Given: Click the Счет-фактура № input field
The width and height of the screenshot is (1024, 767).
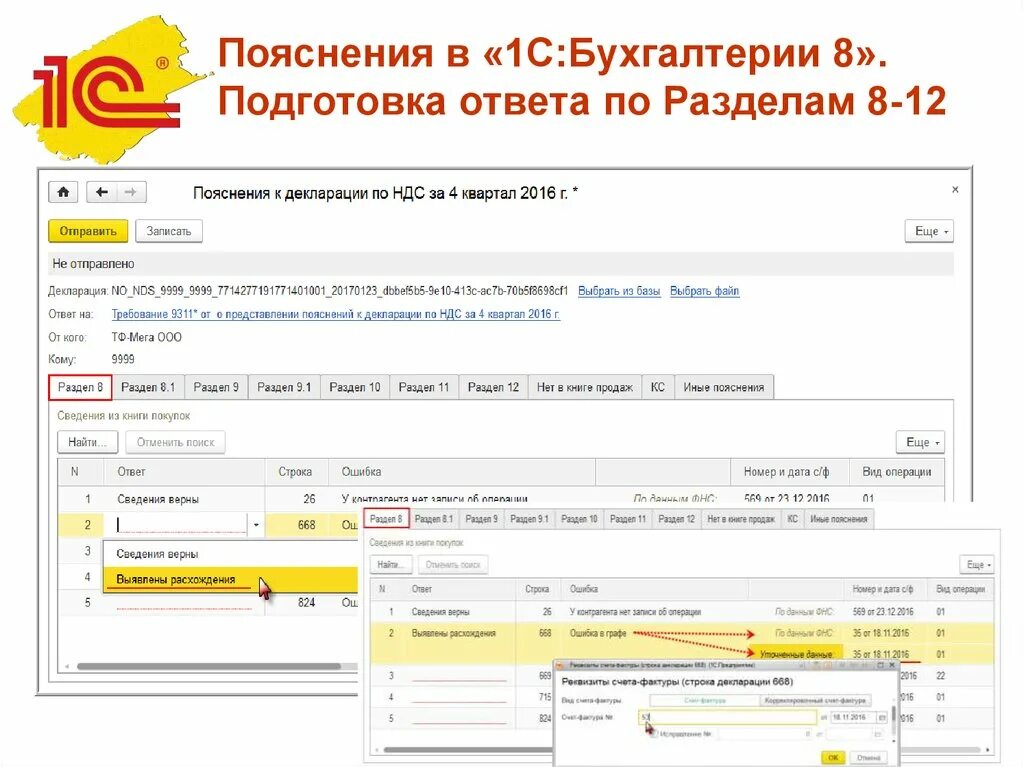Looking at the screenshot, I should (727, 717).
